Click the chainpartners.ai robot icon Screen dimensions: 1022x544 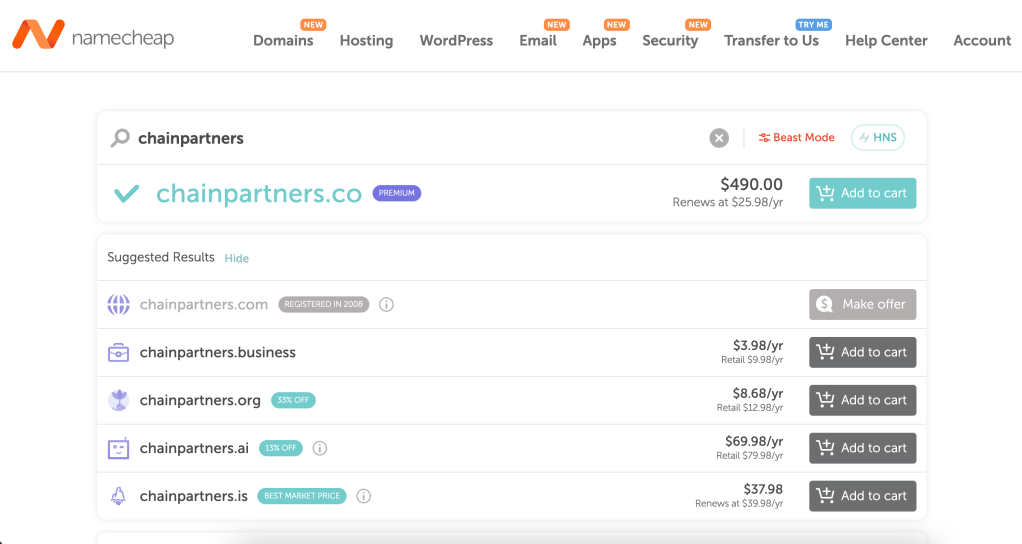pyautogui.click(x=118, y=448)
